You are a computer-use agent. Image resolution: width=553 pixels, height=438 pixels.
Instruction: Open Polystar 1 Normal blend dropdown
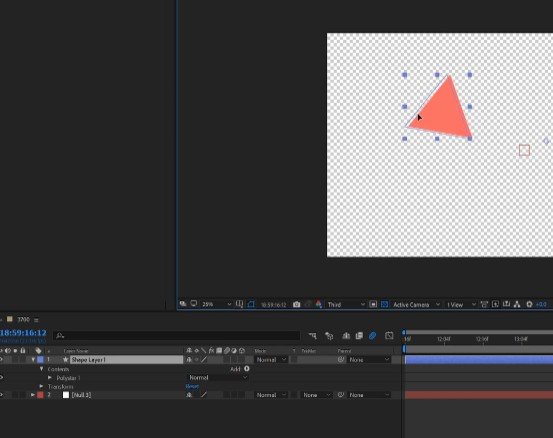(217, 378)
